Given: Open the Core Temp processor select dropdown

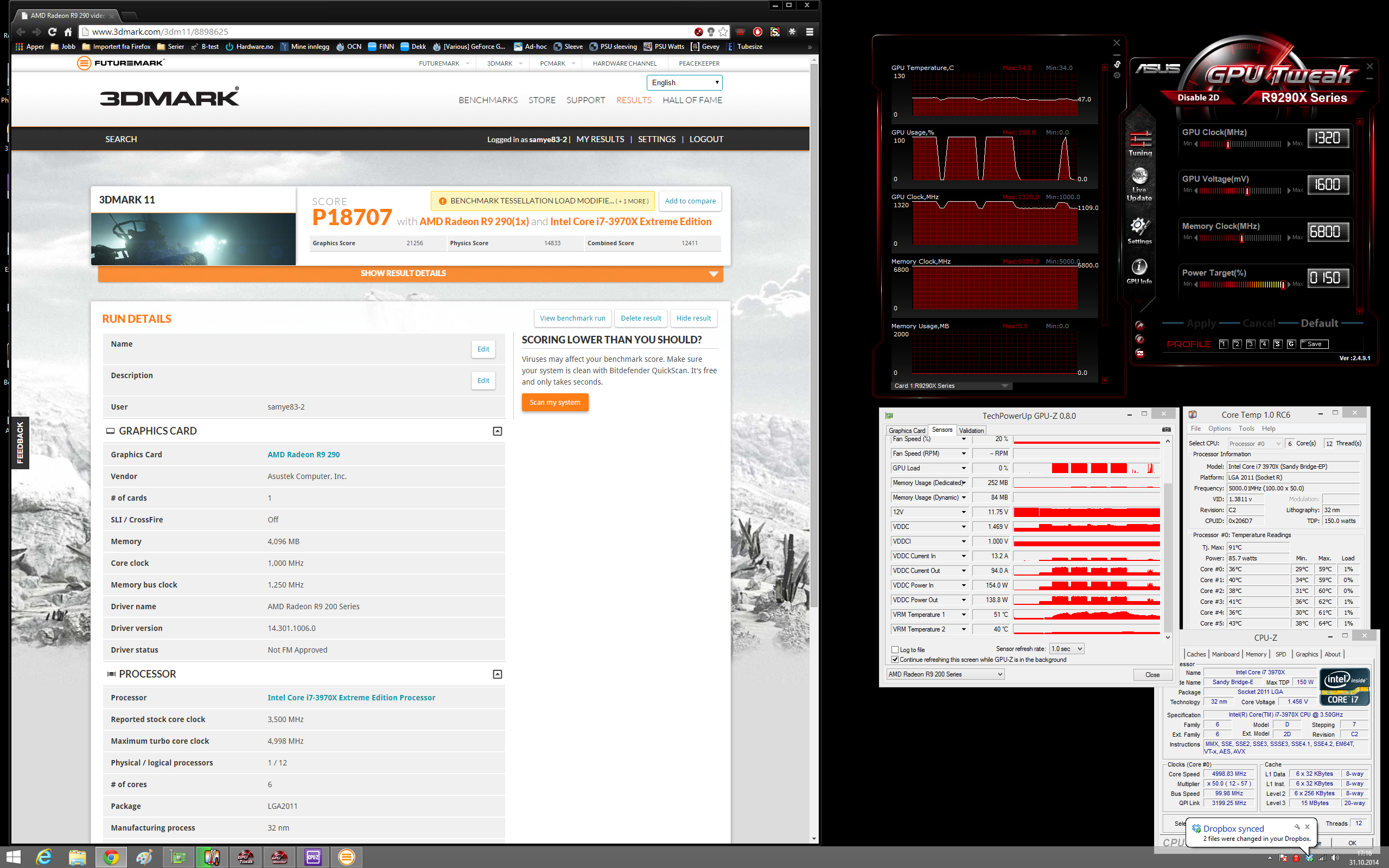Looking at the screenshot, I should tap(1254, 443).
